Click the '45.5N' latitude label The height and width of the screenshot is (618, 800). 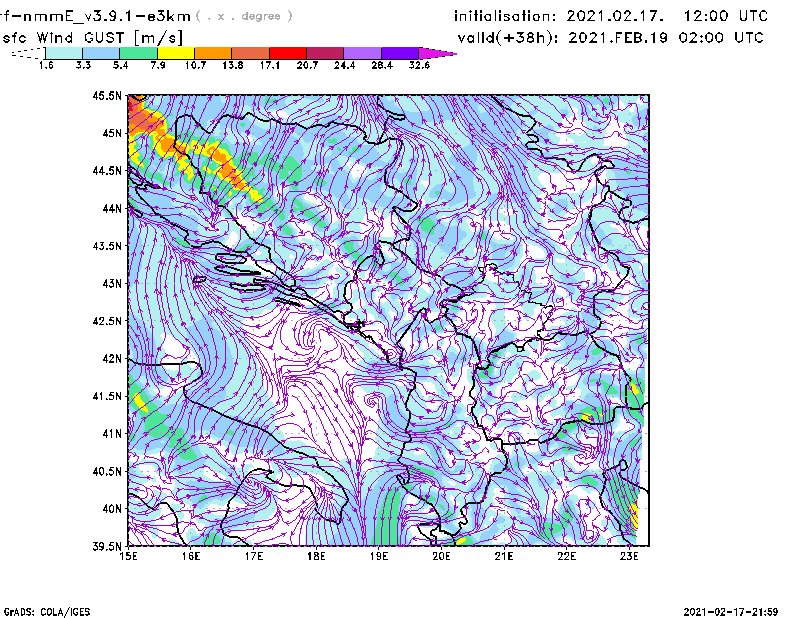click(x=107, y=95)
